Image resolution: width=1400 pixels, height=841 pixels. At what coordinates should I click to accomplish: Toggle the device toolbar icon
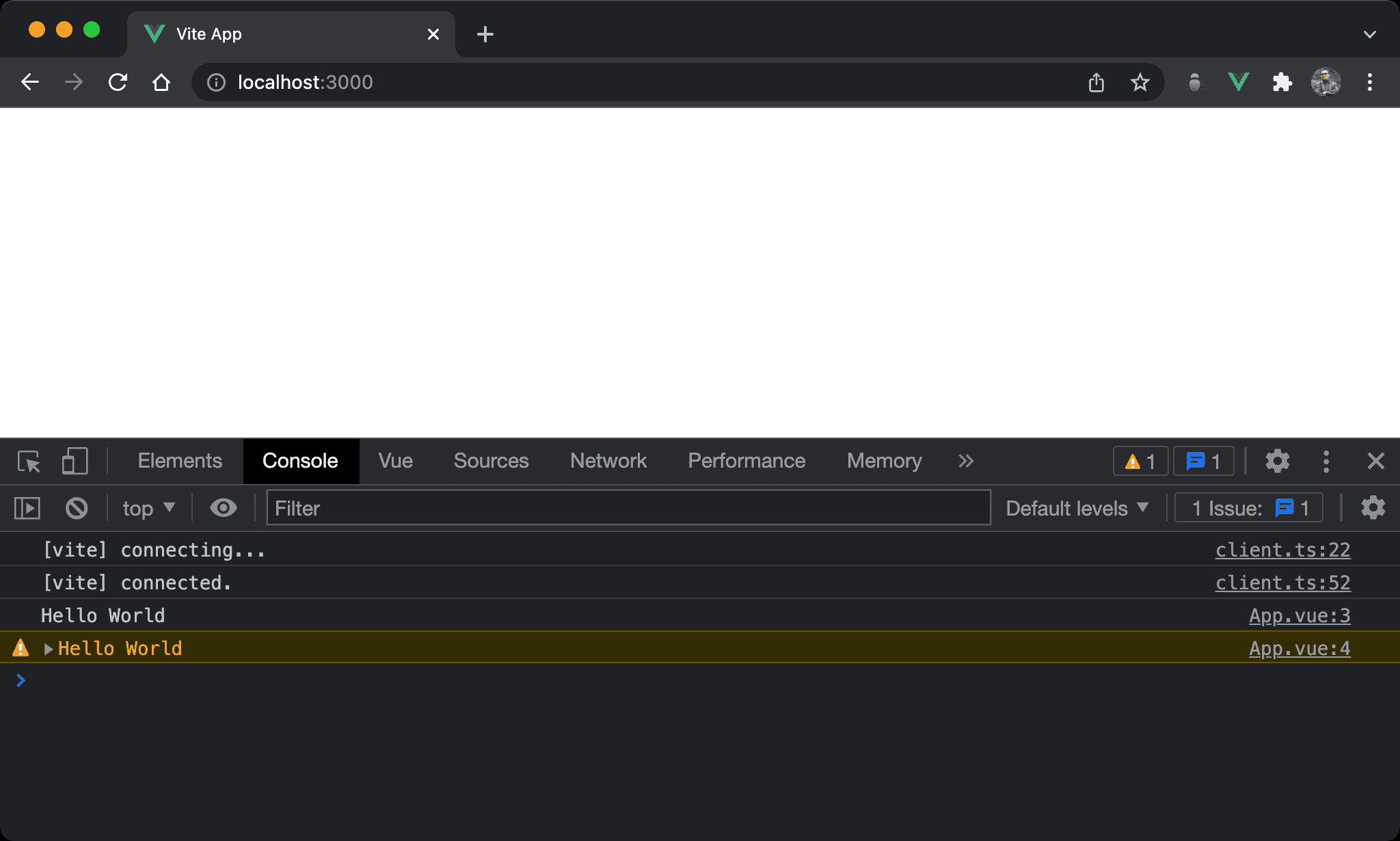point(75,462)
